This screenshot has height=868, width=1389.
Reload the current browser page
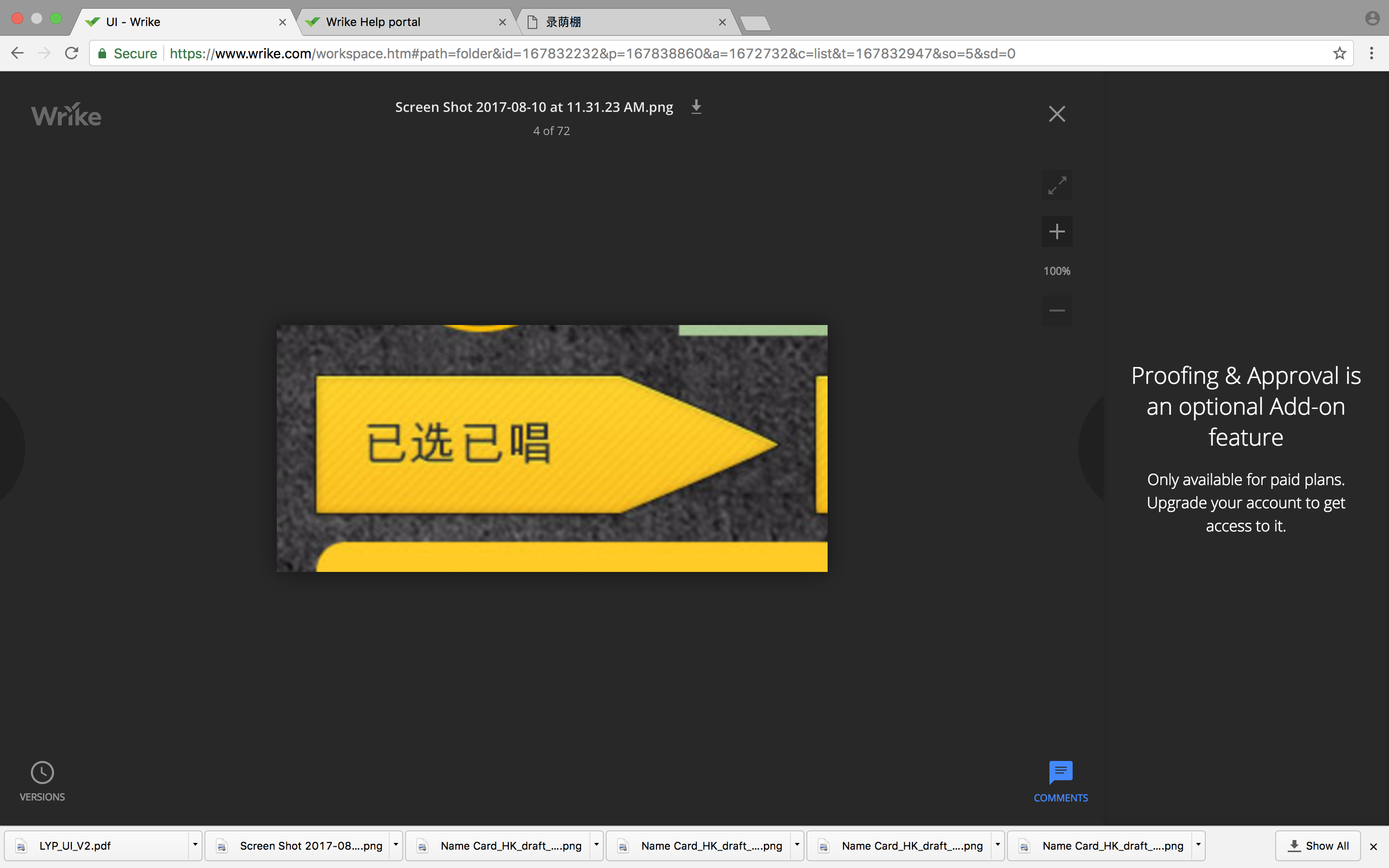coord(72,54)
